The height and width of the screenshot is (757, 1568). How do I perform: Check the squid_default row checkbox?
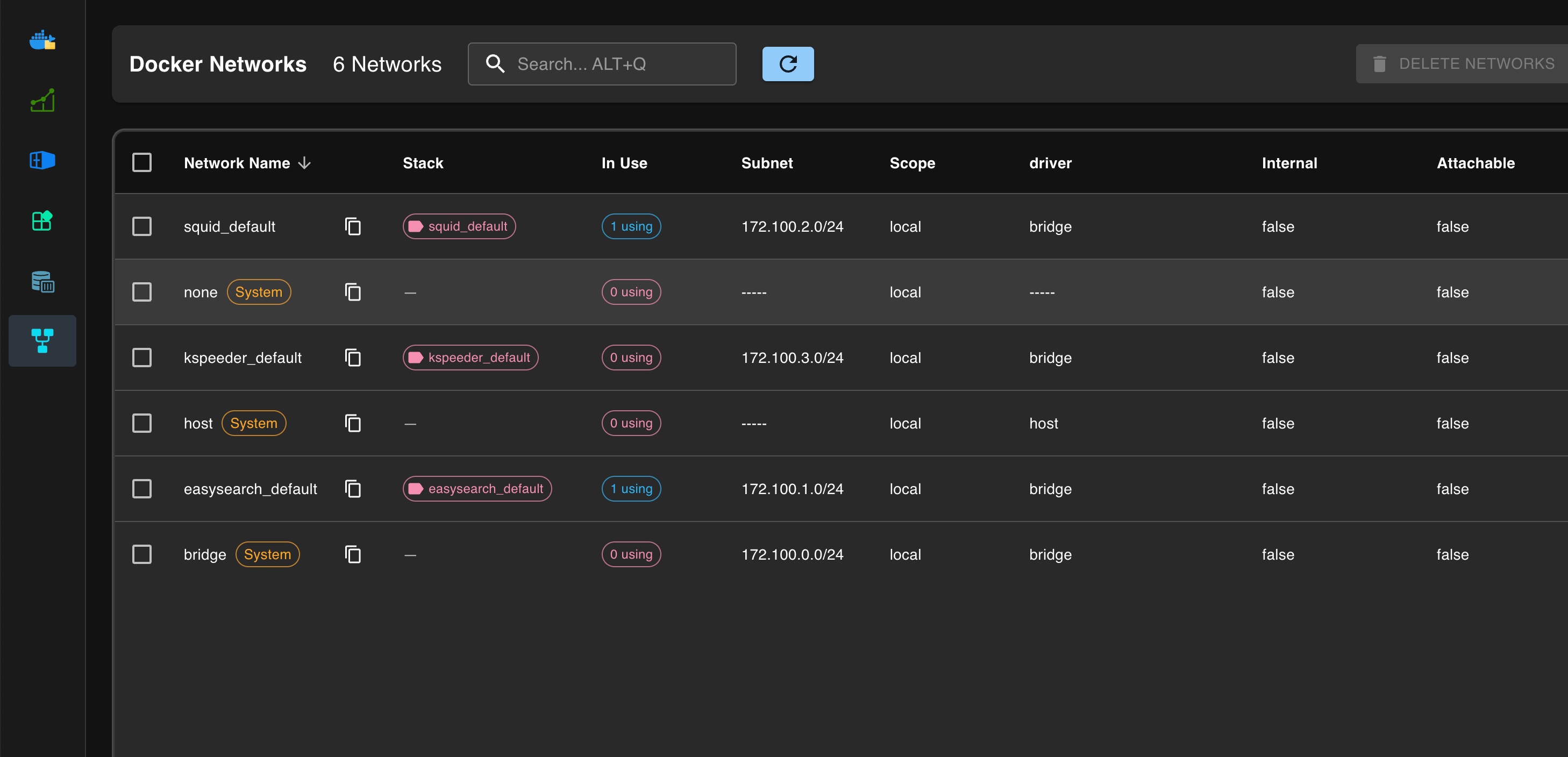pyautogui.click(x=142, y=226)
